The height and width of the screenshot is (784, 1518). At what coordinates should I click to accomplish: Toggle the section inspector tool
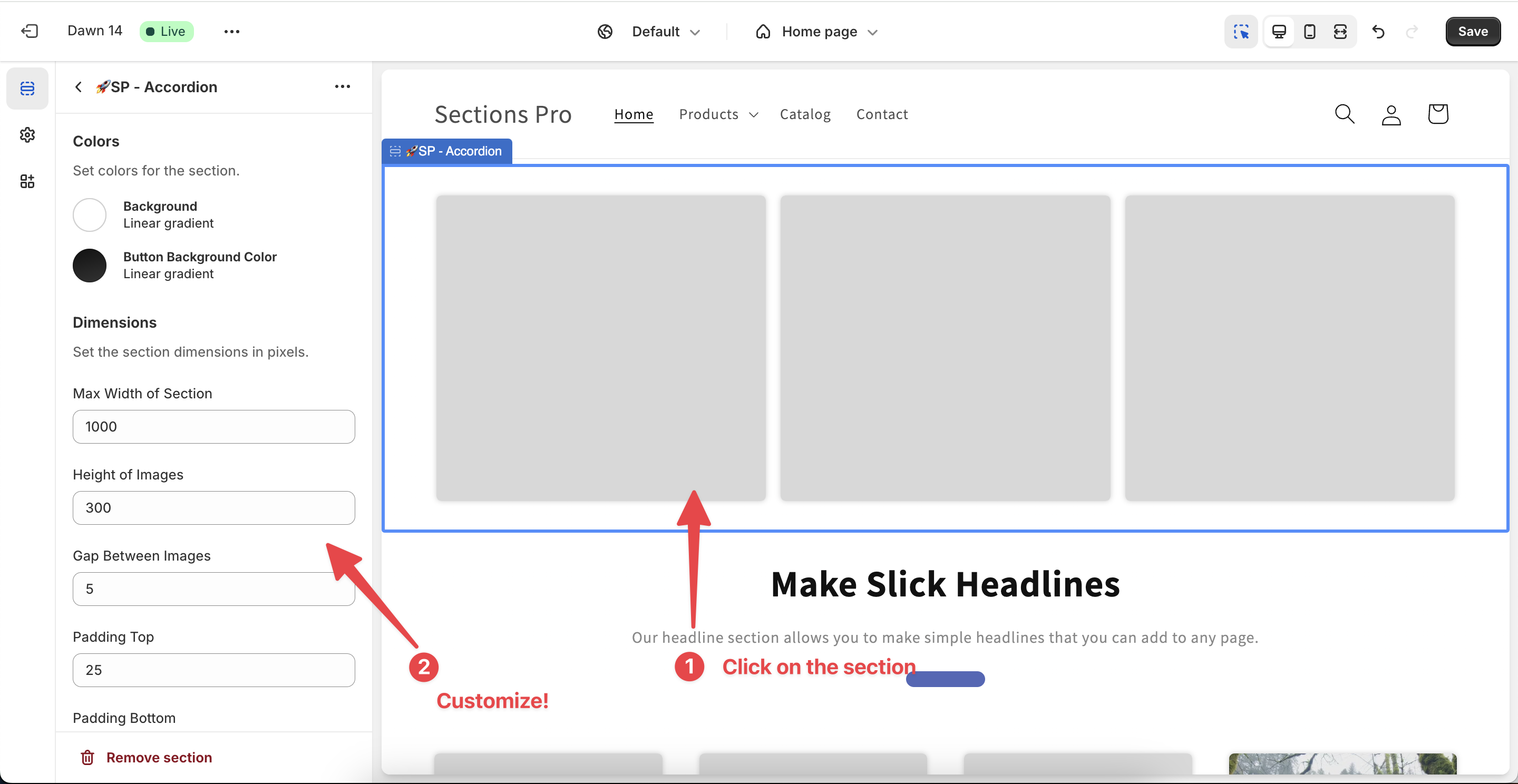pyautogui.click(x=1241, y=32)
